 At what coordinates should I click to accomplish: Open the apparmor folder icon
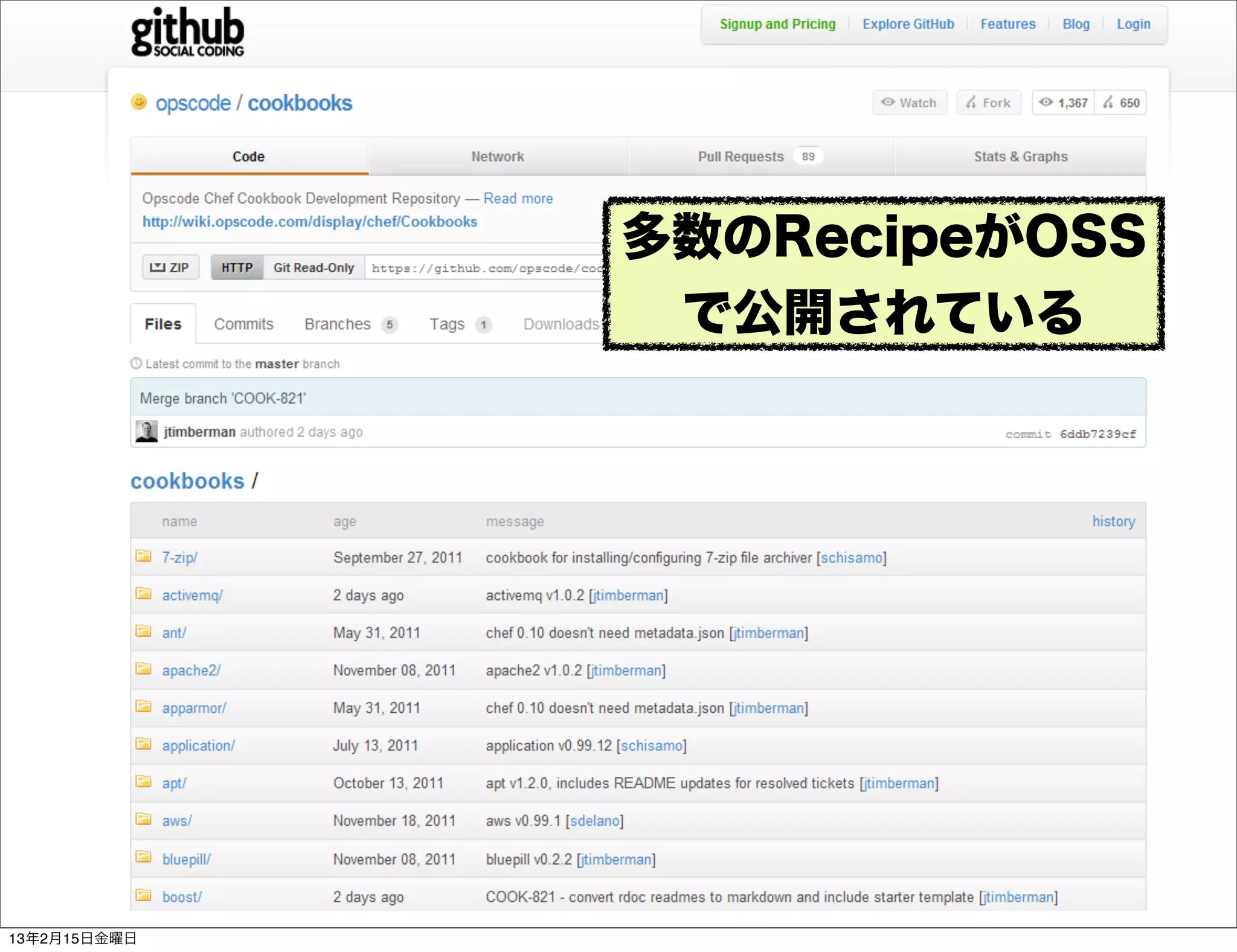pos(143,706)
